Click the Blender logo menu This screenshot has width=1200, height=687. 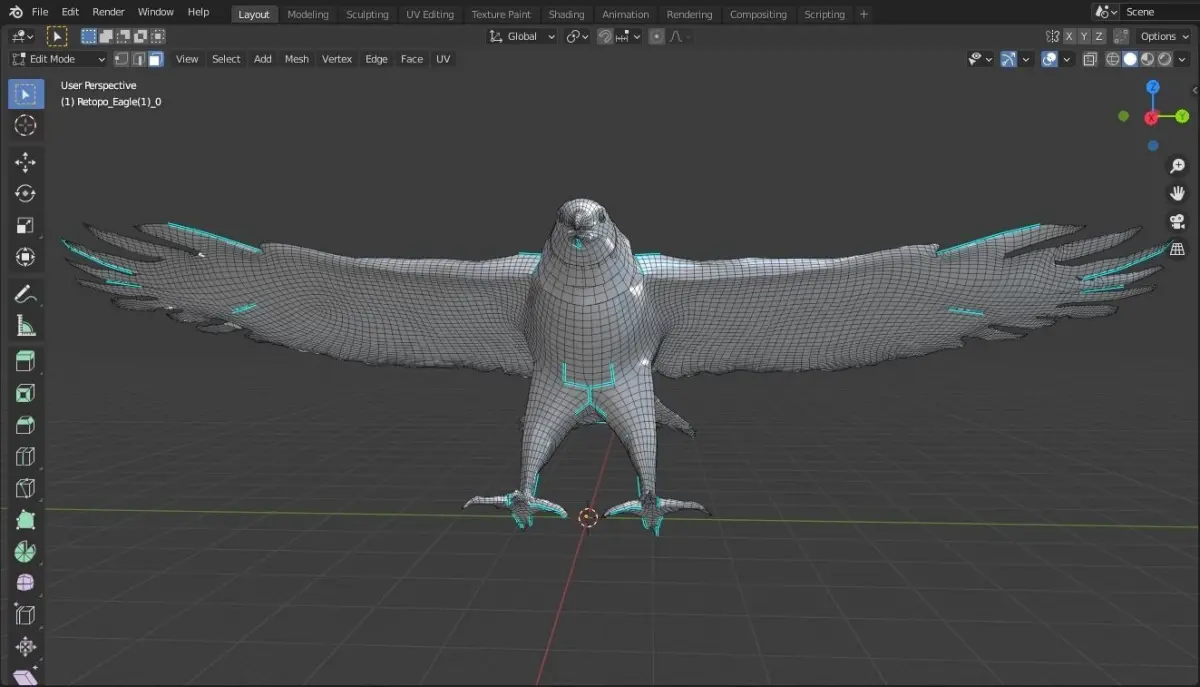16,12
